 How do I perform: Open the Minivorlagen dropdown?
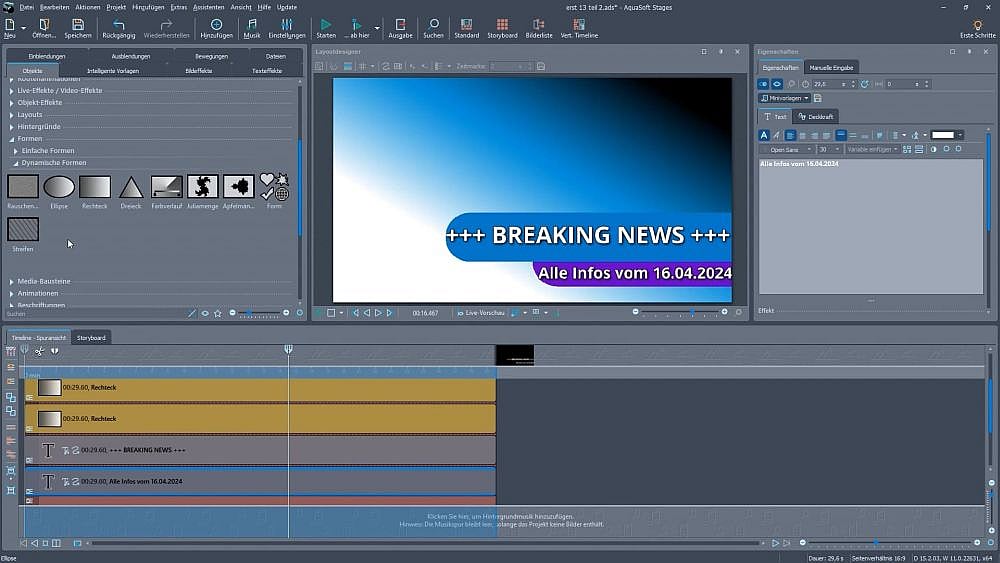tap(785, 98)
